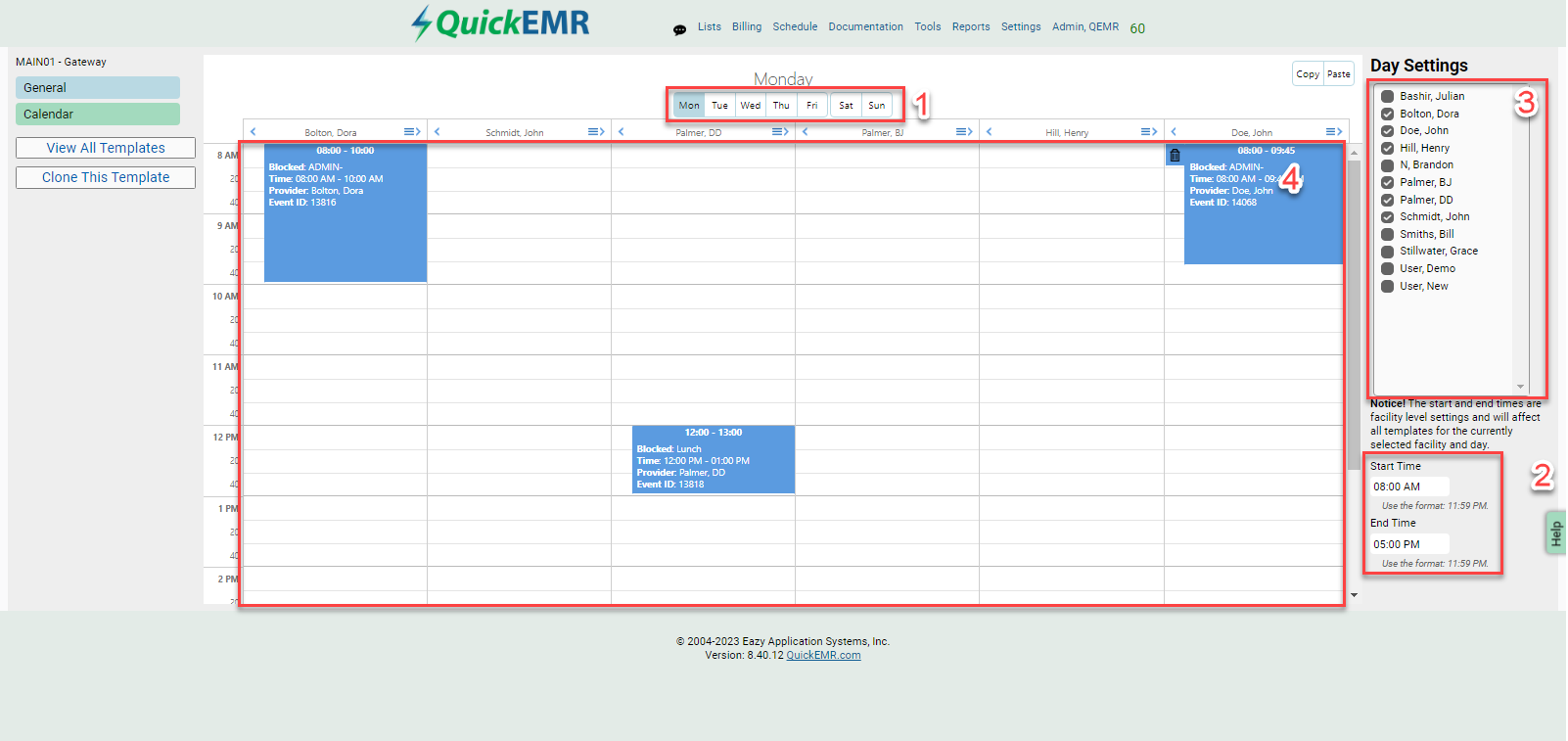Viewport: 1568px width, 741px height.
Task: Uncheck Schmidt, John provider checkbox
Action: 1387,216
